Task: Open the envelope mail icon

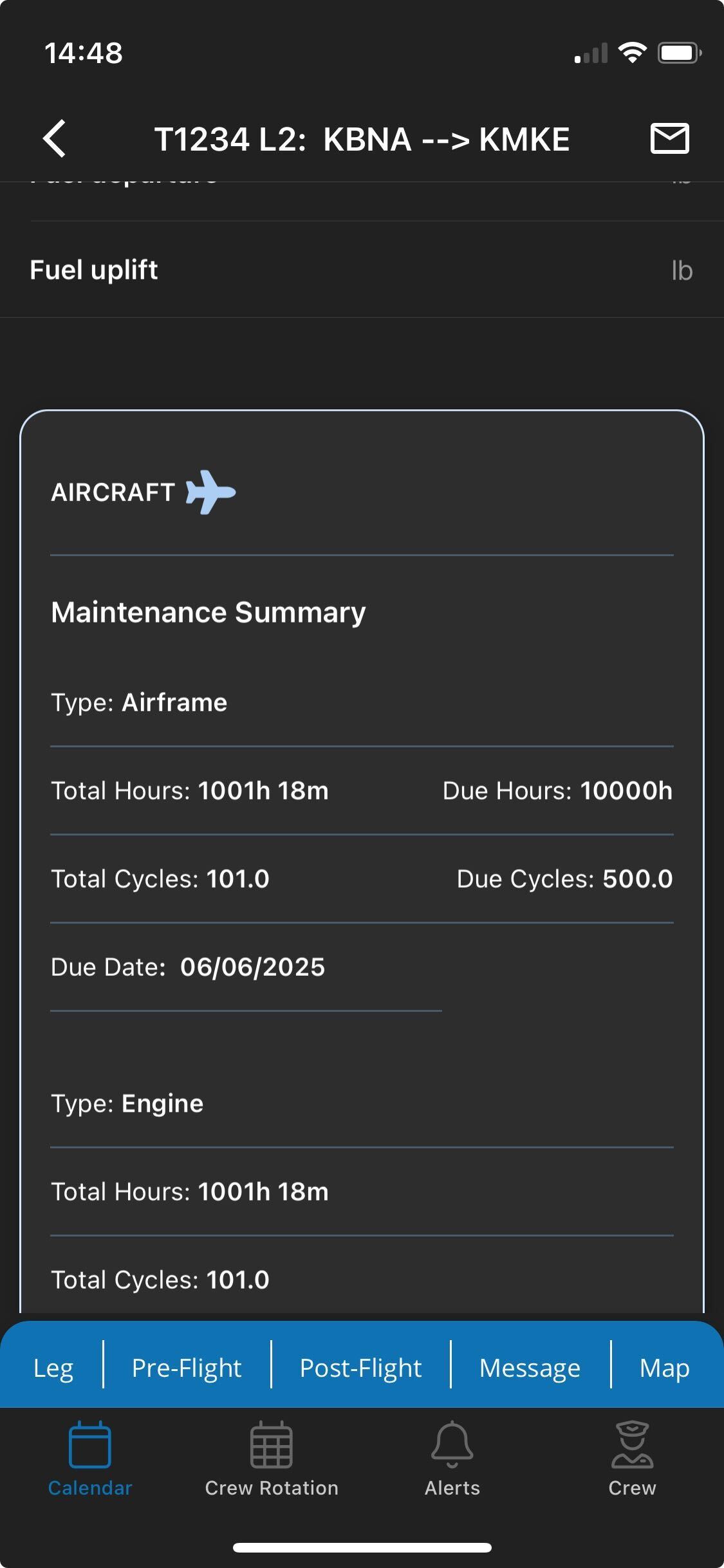Action: click(x=669, y=138)
